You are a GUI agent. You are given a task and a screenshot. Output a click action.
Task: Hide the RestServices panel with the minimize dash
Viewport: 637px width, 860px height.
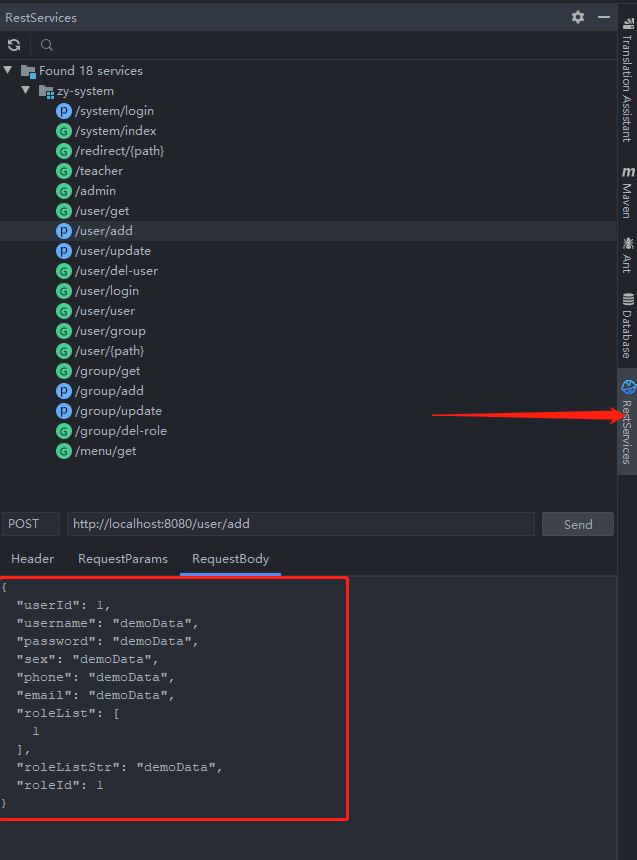pyautogui.click(x=604, y=17)
